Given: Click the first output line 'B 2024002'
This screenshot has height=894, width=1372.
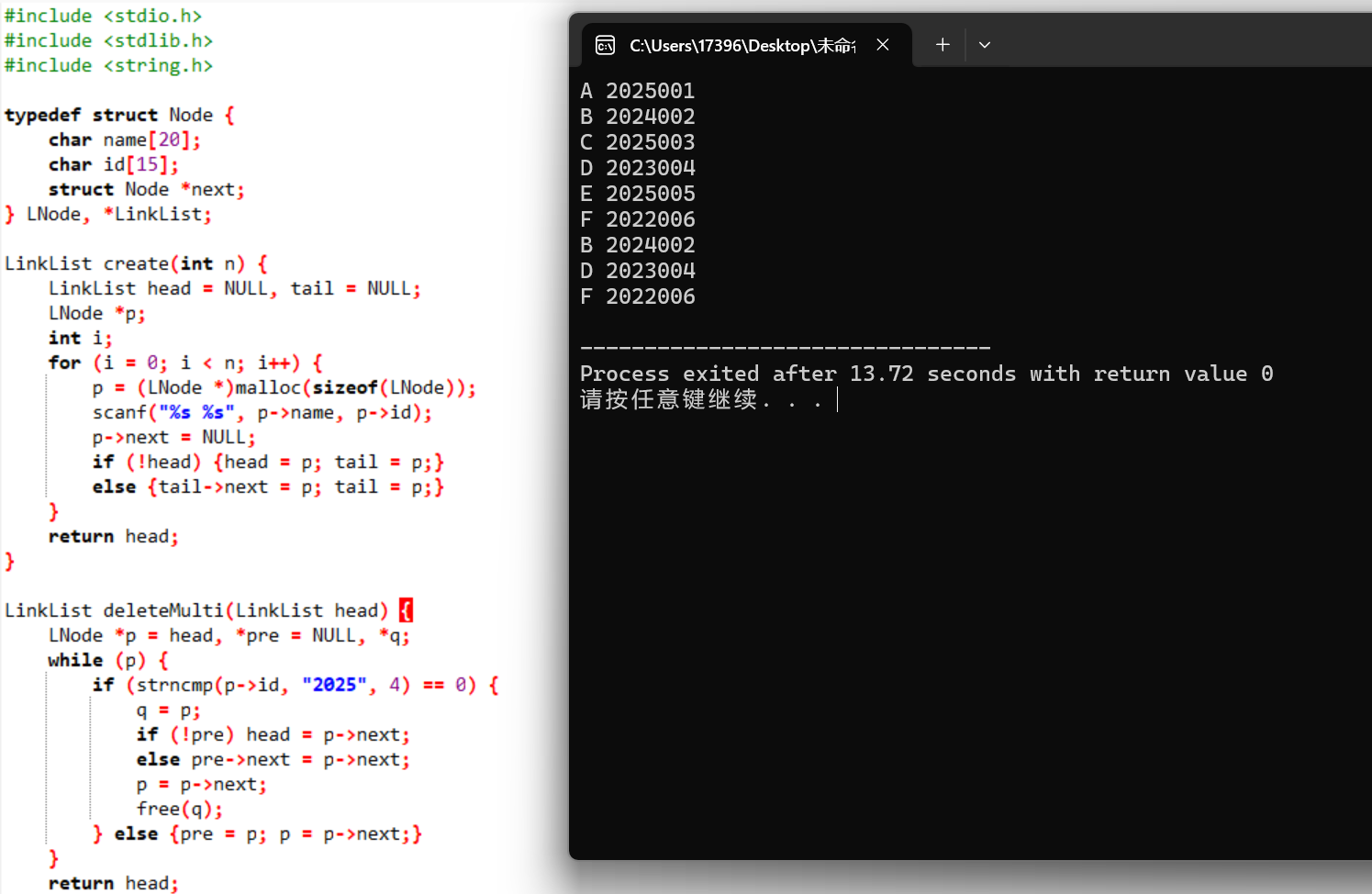Looking at the screenshot, I should (x=638, y=117).
